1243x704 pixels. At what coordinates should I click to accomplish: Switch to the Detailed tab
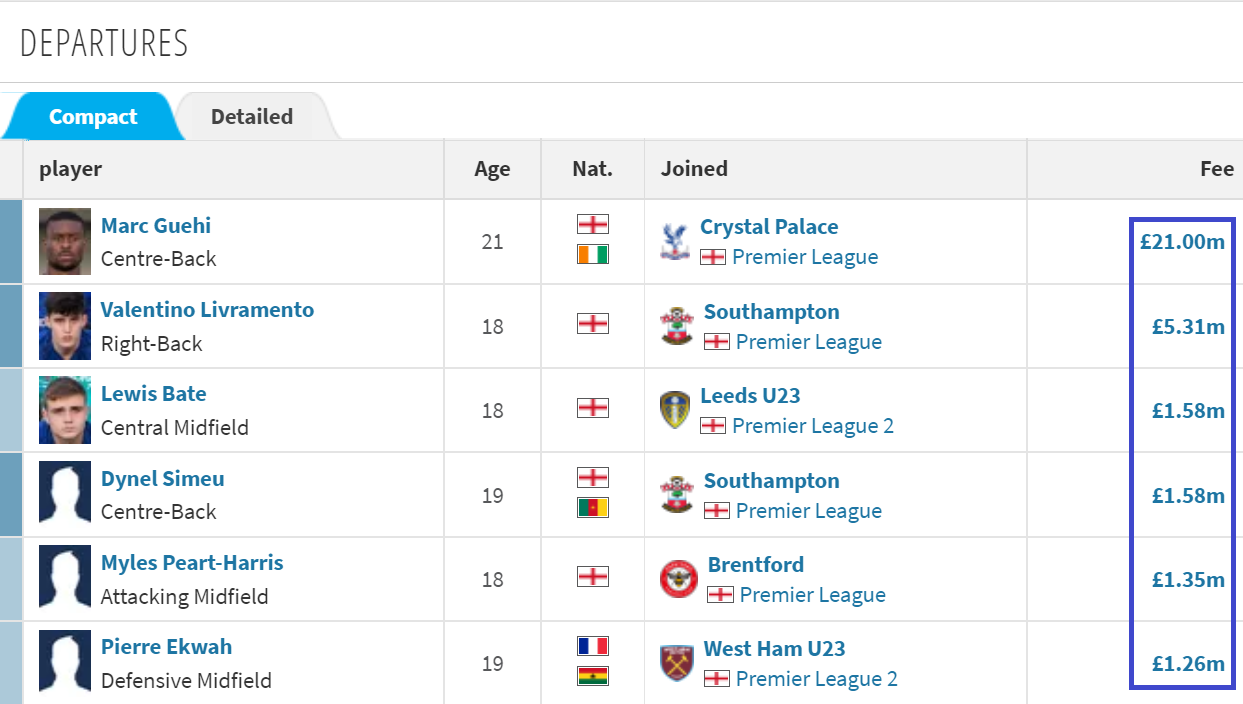tap(252, 117)
